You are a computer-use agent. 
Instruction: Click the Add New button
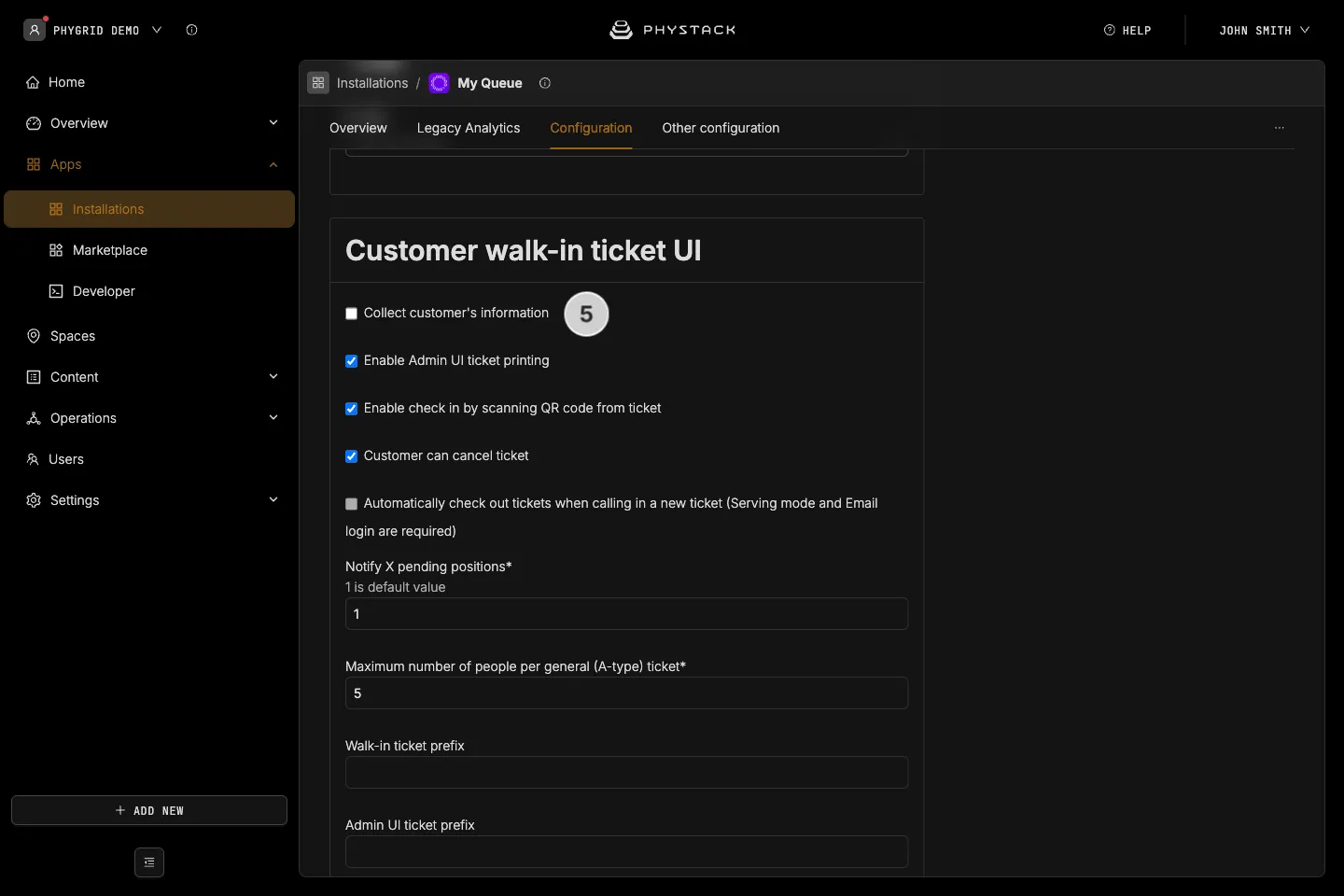(149, 810)
